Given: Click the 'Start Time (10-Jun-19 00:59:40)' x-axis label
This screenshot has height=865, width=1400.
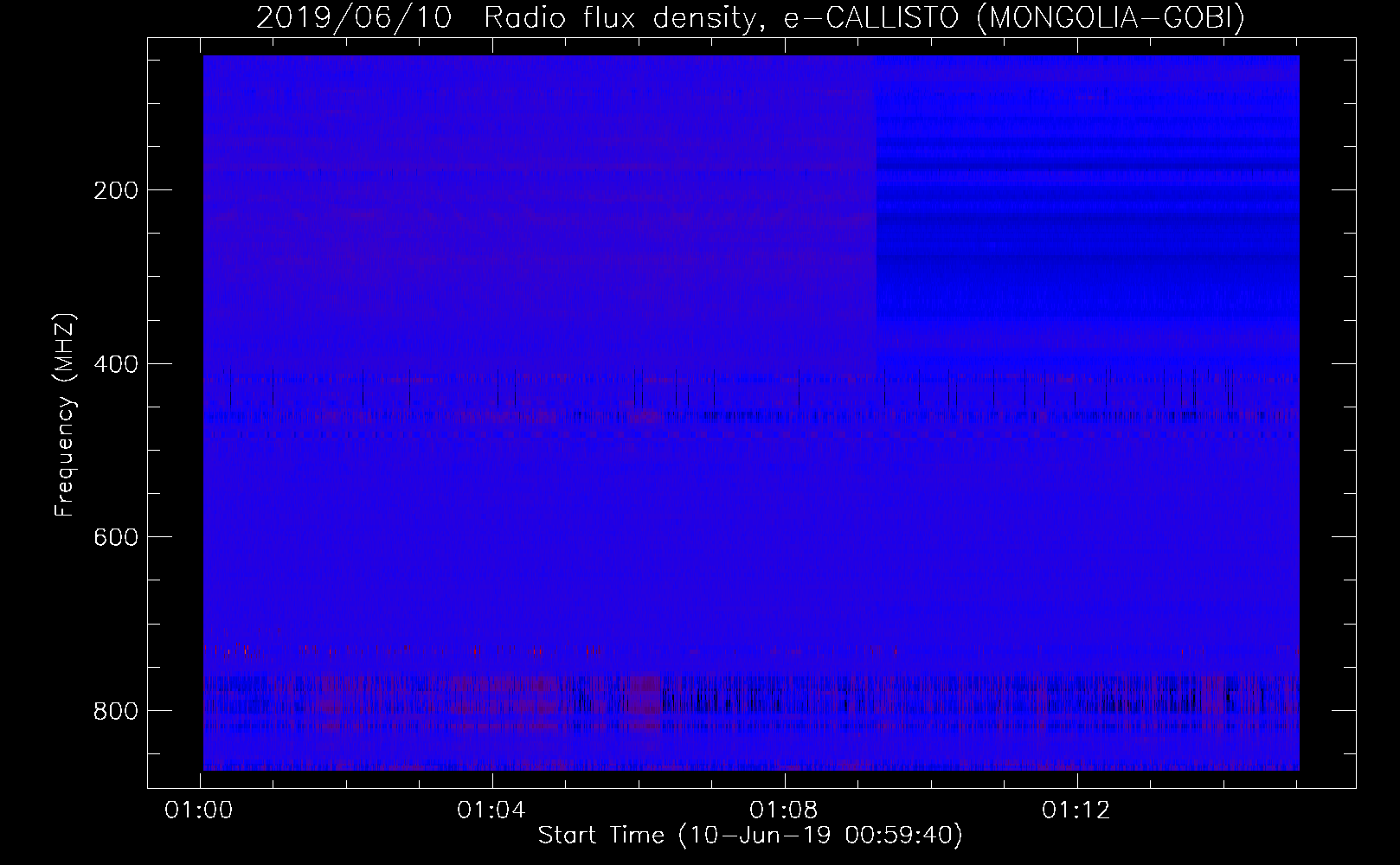Looking at the screenshot, I should [750, 836].
